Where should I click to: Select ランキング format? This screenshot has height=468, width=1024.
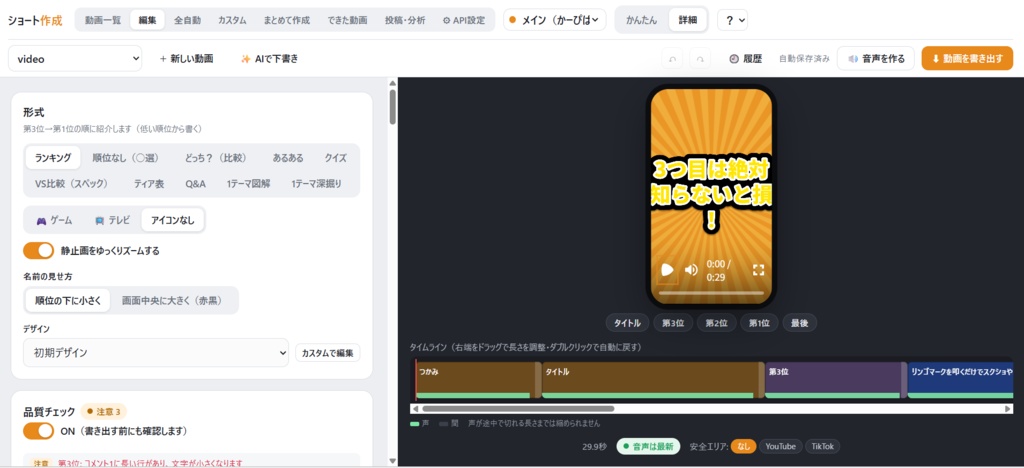tap(53, 158)
